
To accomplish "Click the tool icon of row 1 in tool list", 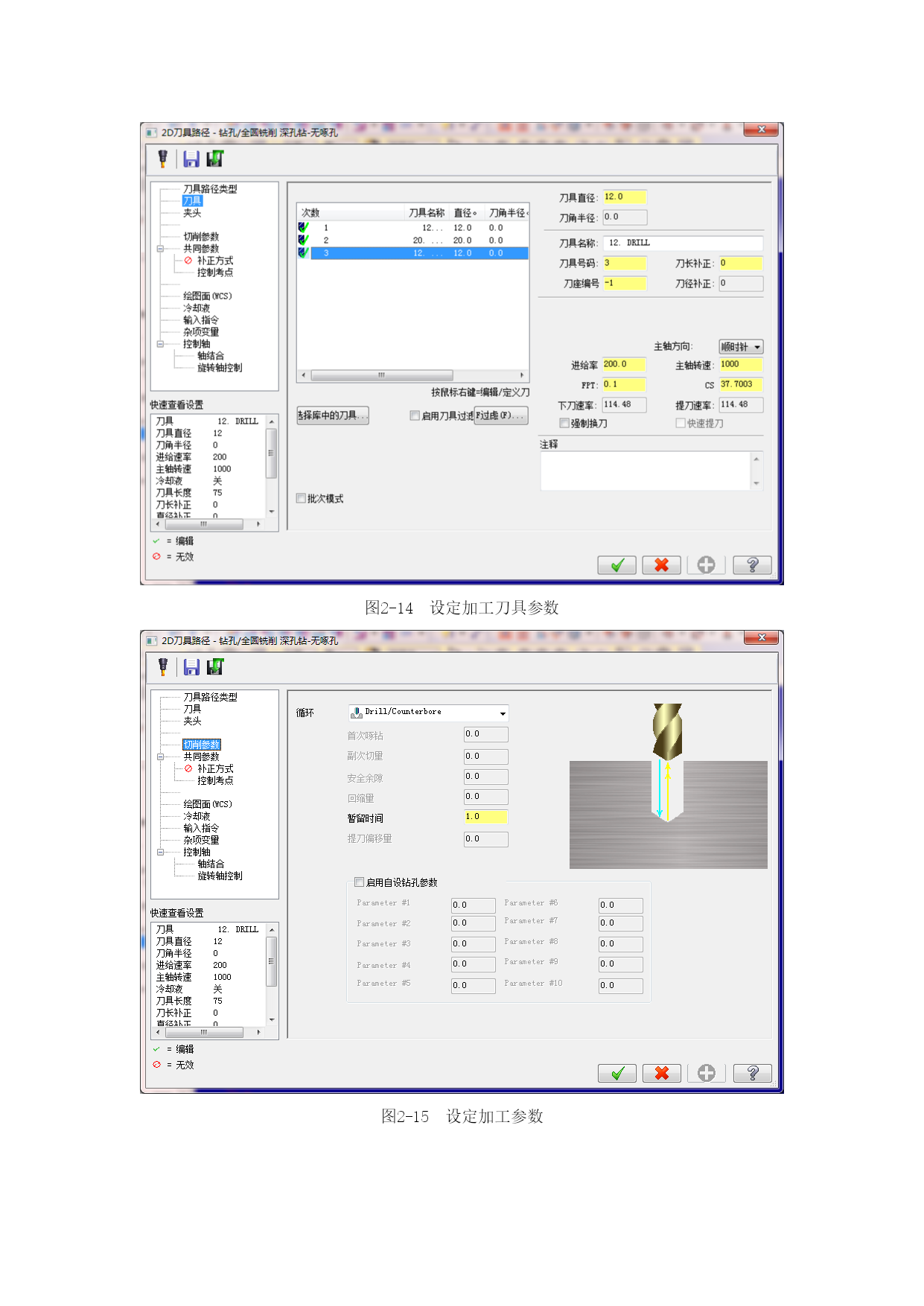I will 303,227.
